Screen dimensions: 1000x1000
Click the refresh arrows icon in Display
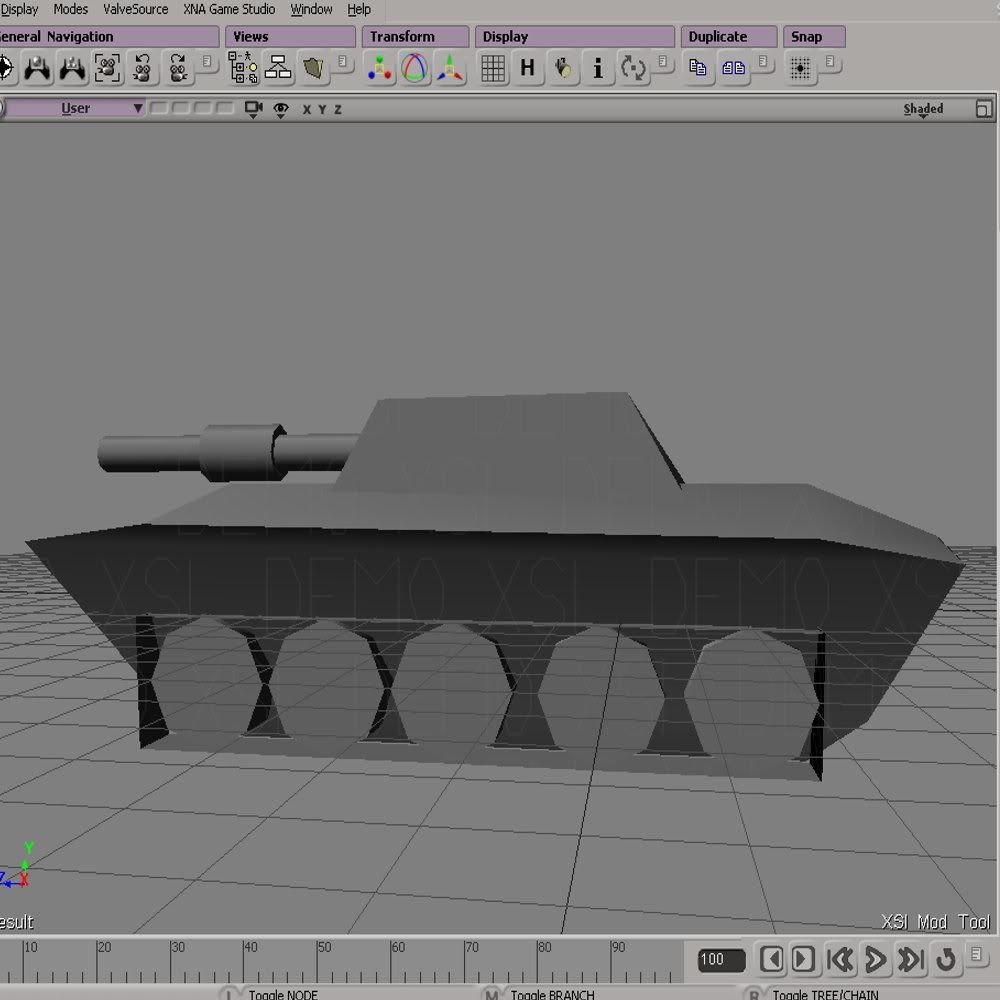coord(633,68)
